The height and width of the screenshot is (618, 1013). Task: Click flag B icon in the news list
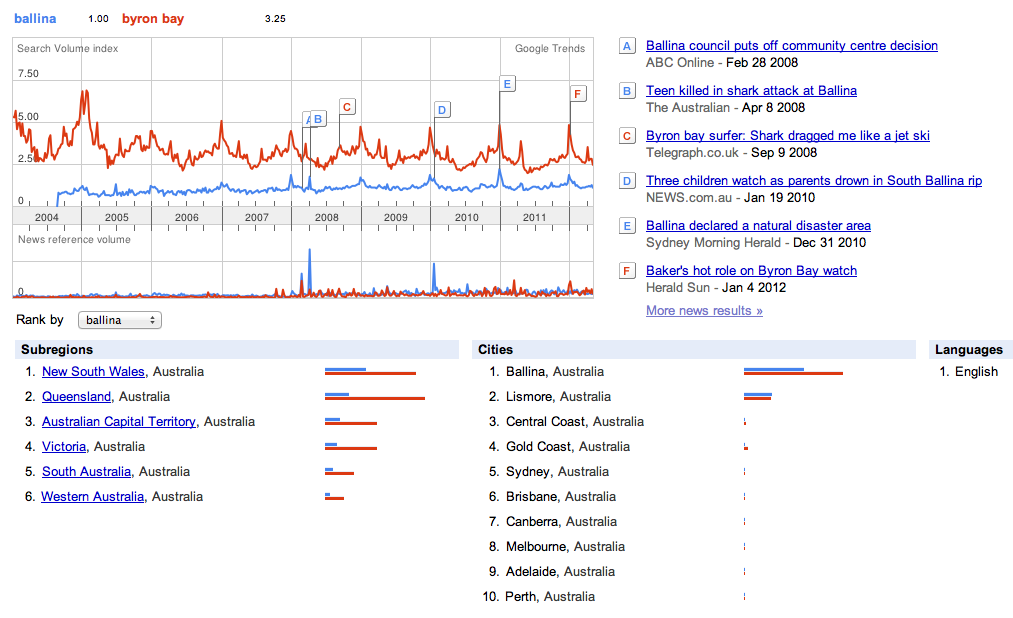[x=627, y=91]
